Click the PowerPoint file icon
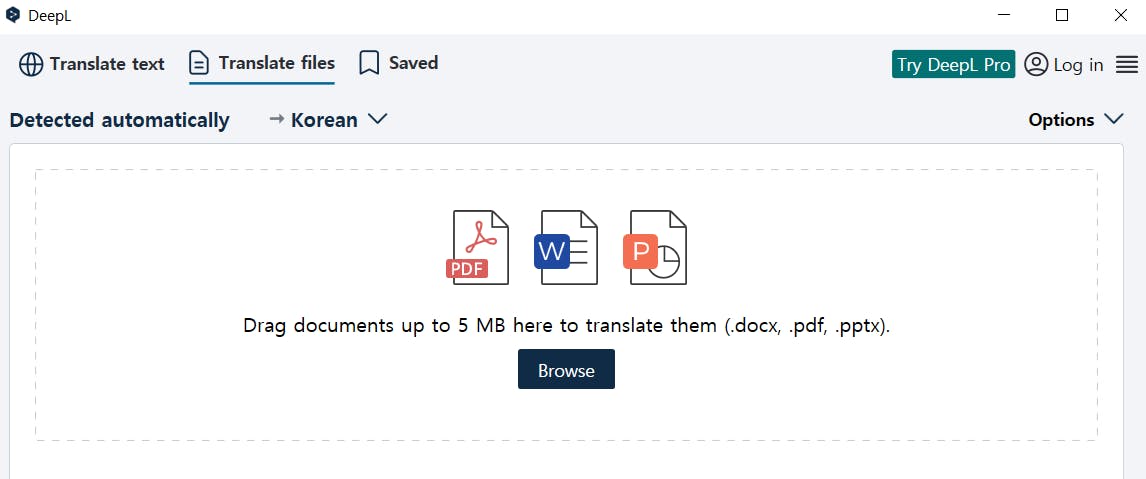The width and height of the screenshot is (1146, 479). [655, 247]
